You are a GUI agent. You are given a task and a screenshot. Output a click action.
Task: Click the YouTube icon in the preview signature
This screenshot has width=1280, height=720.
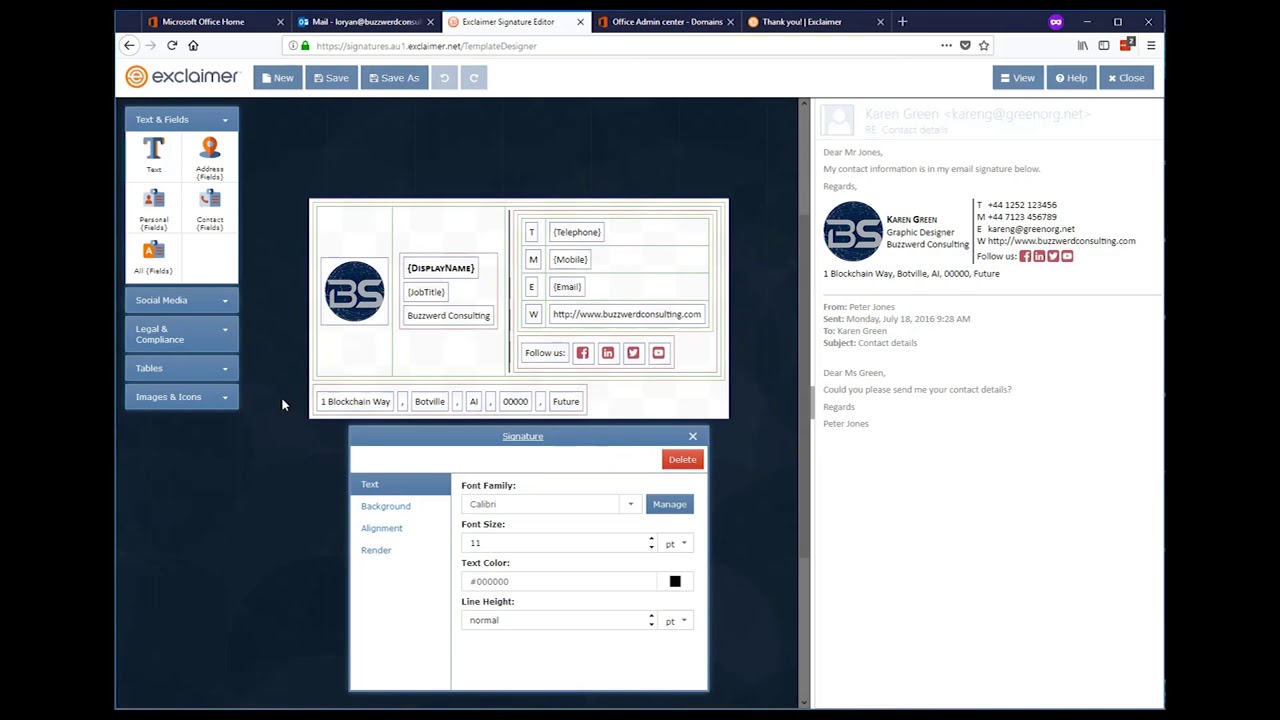point(1067,256)
